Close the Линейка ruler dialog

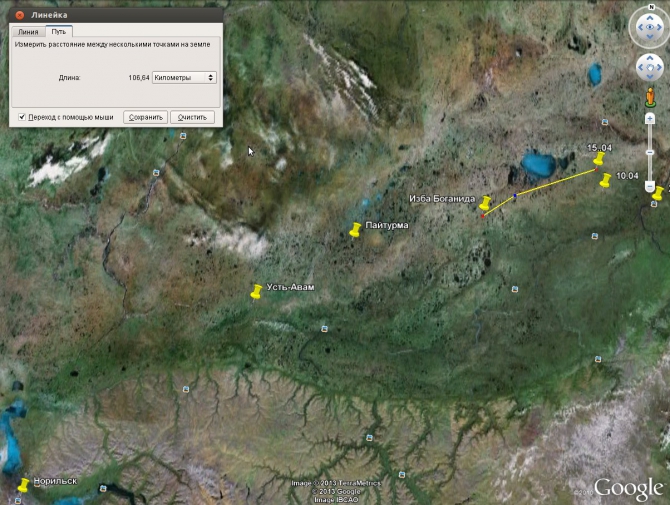[x=20, y=15]
